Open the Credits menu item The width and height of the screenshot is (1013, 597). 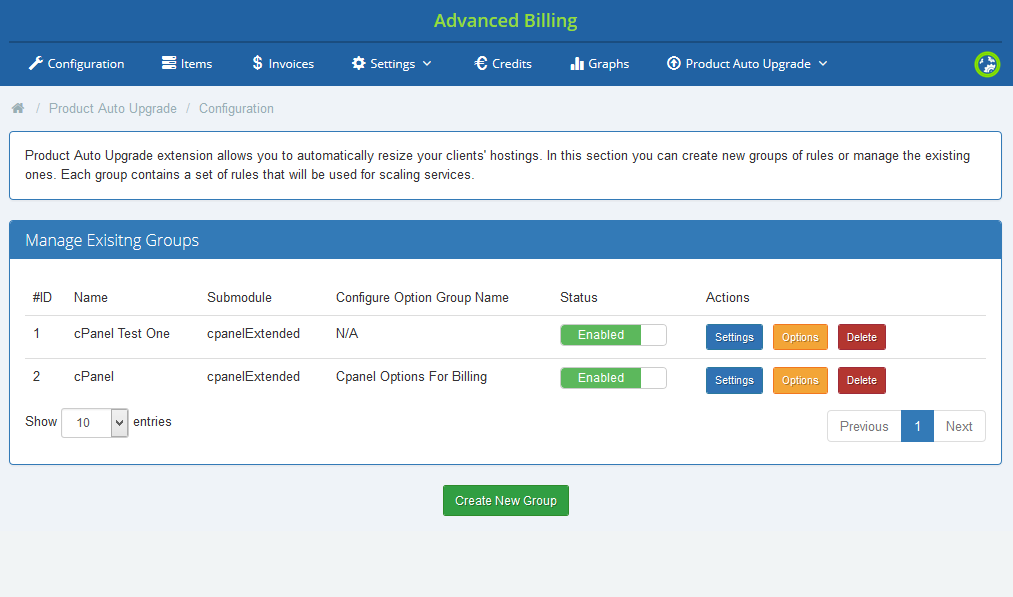[x=503, y=63]
